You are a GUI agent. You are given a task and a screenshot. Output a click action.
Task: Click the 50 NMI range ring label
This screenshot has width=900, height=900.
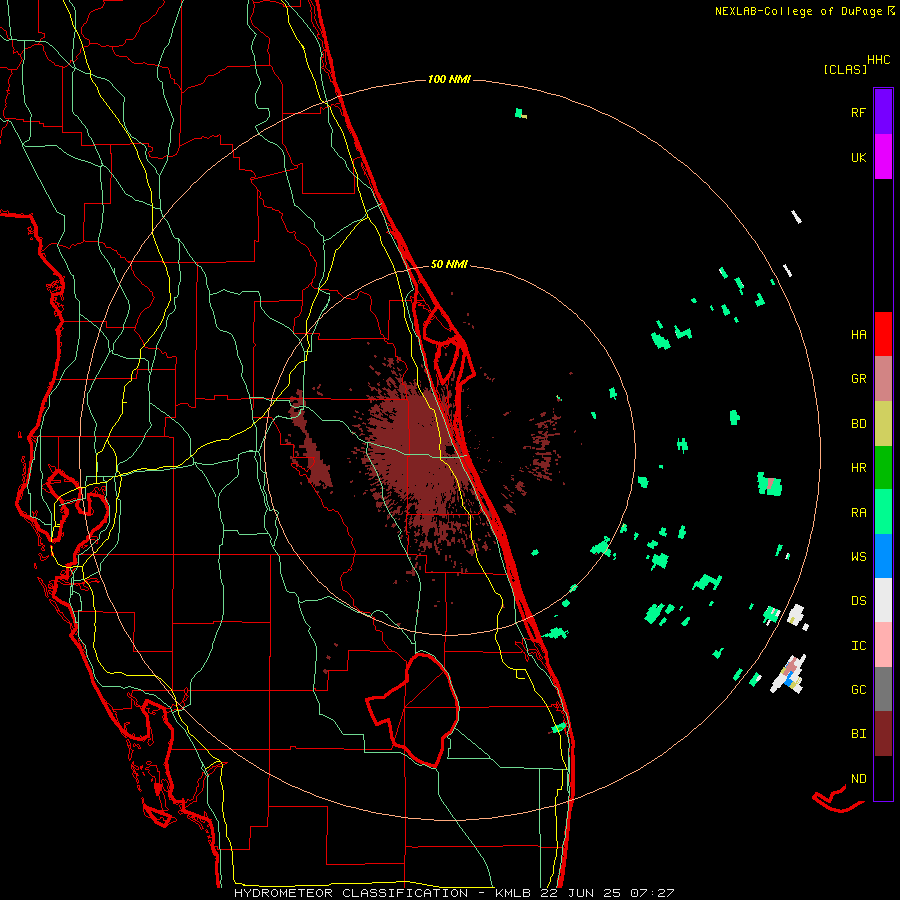coord(449,265)
